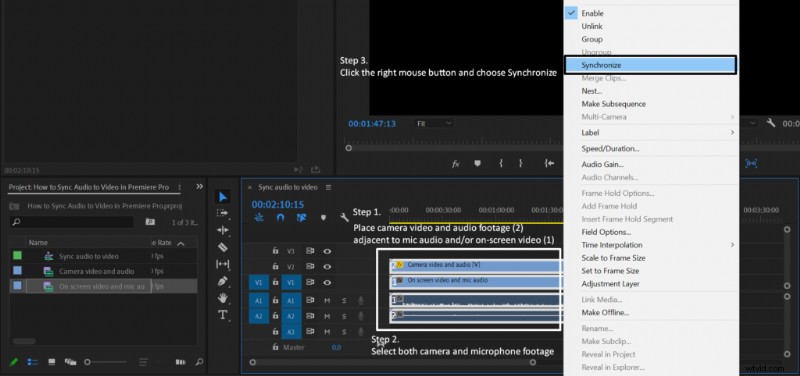800x376 pixels.
Task: Add a marker in the timeline header
Action: (x=323, y=218)
